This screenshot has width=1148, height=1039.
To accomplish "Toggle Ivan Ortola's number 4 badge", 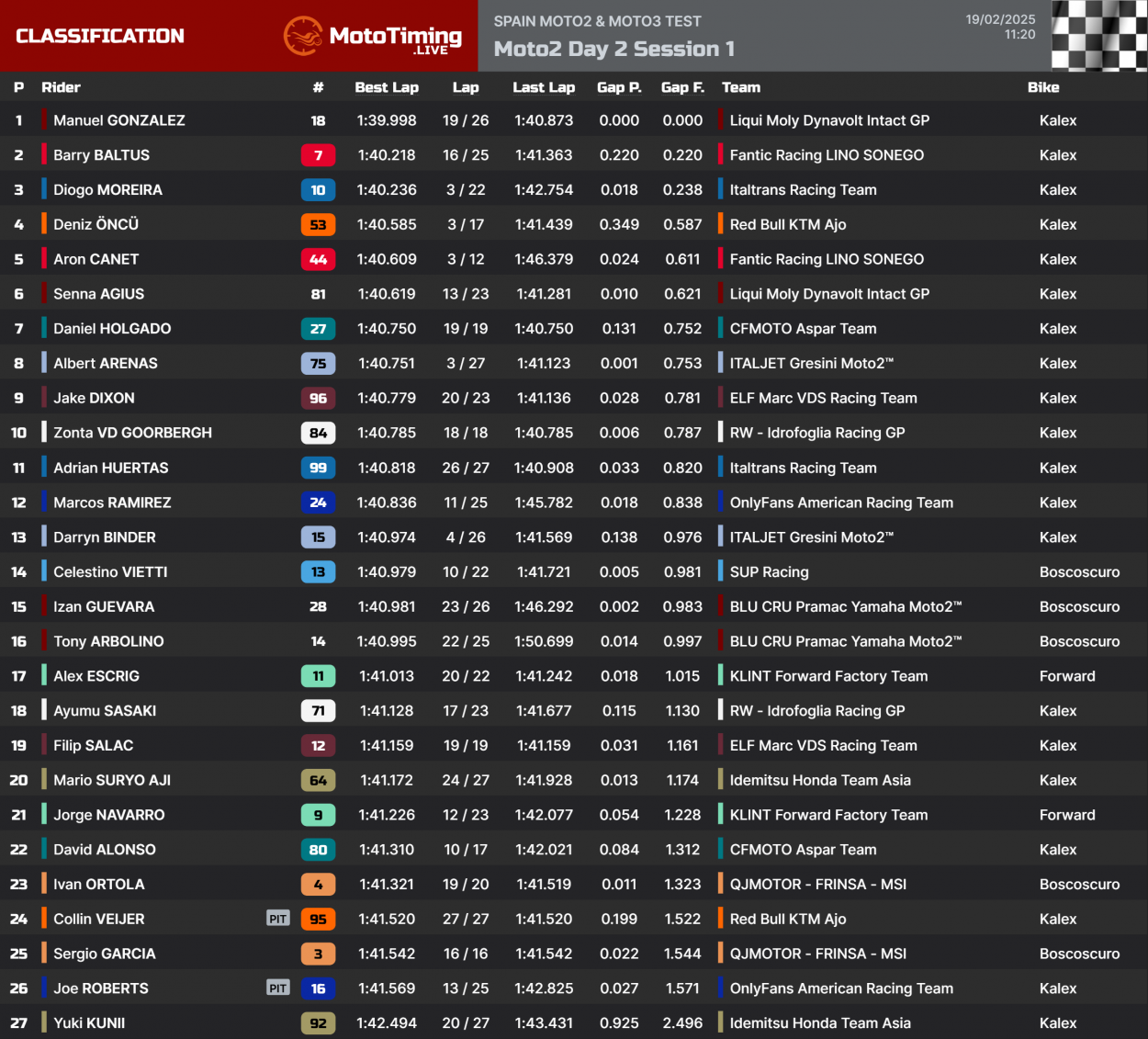I will pyautogui.click(x=318, y=884).
